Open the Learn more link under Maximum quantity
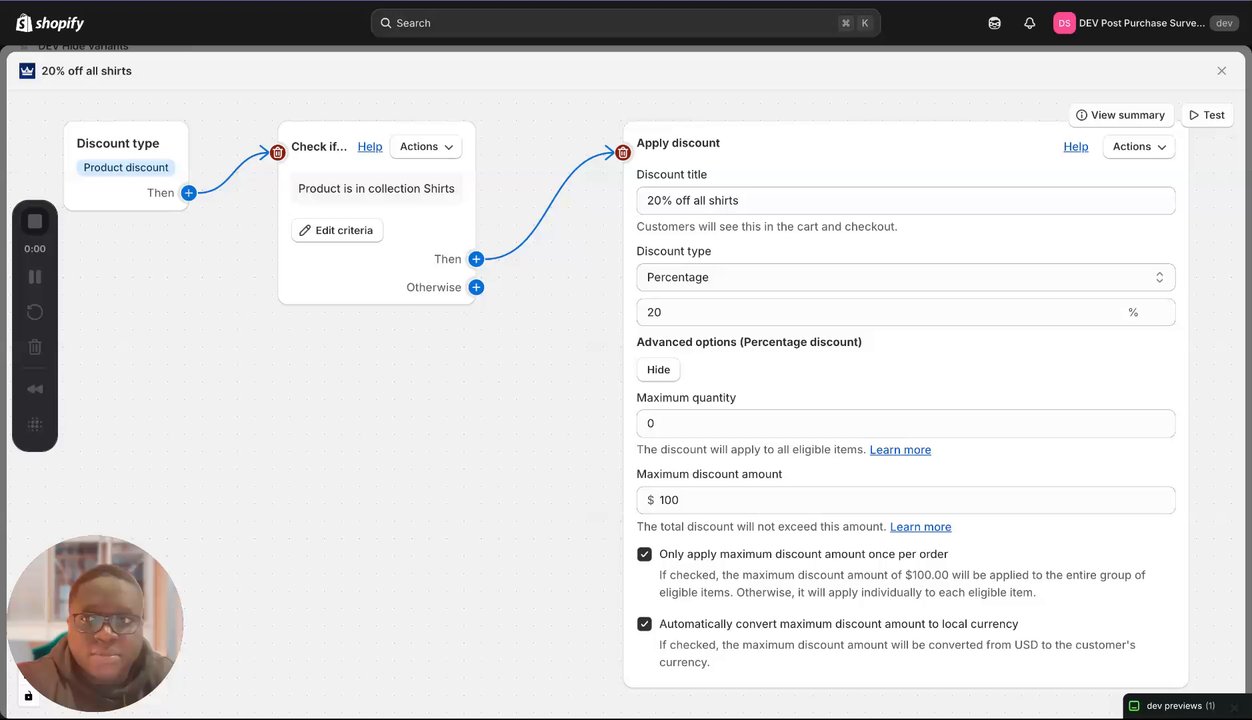This screenshot has height=720, width=1252. [x=900, y=450]
